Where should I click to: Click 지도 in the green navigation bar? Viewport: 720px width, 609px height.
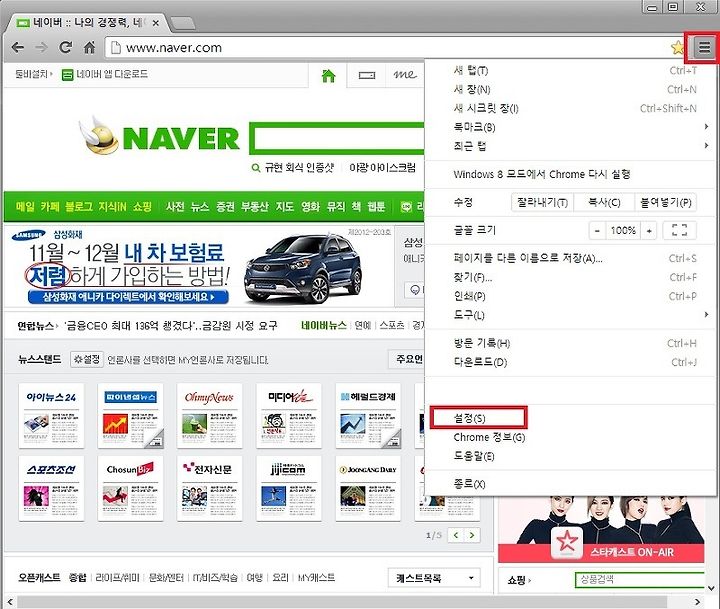[x=285, y=207]
